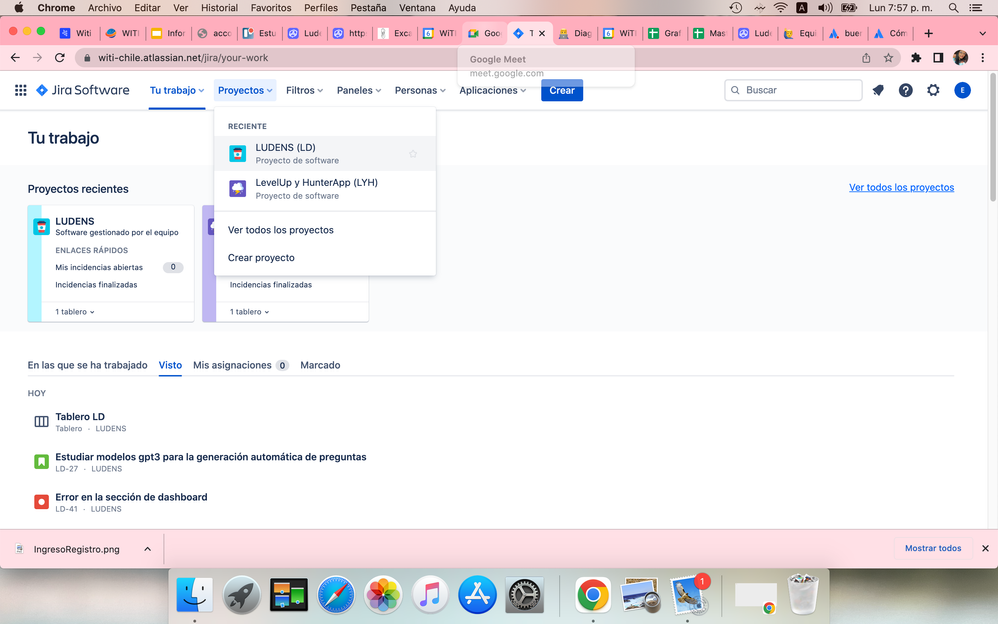This screenshot has width=998, height=624.
Task: Open the help question mark icon
Action: coord(906,90)
